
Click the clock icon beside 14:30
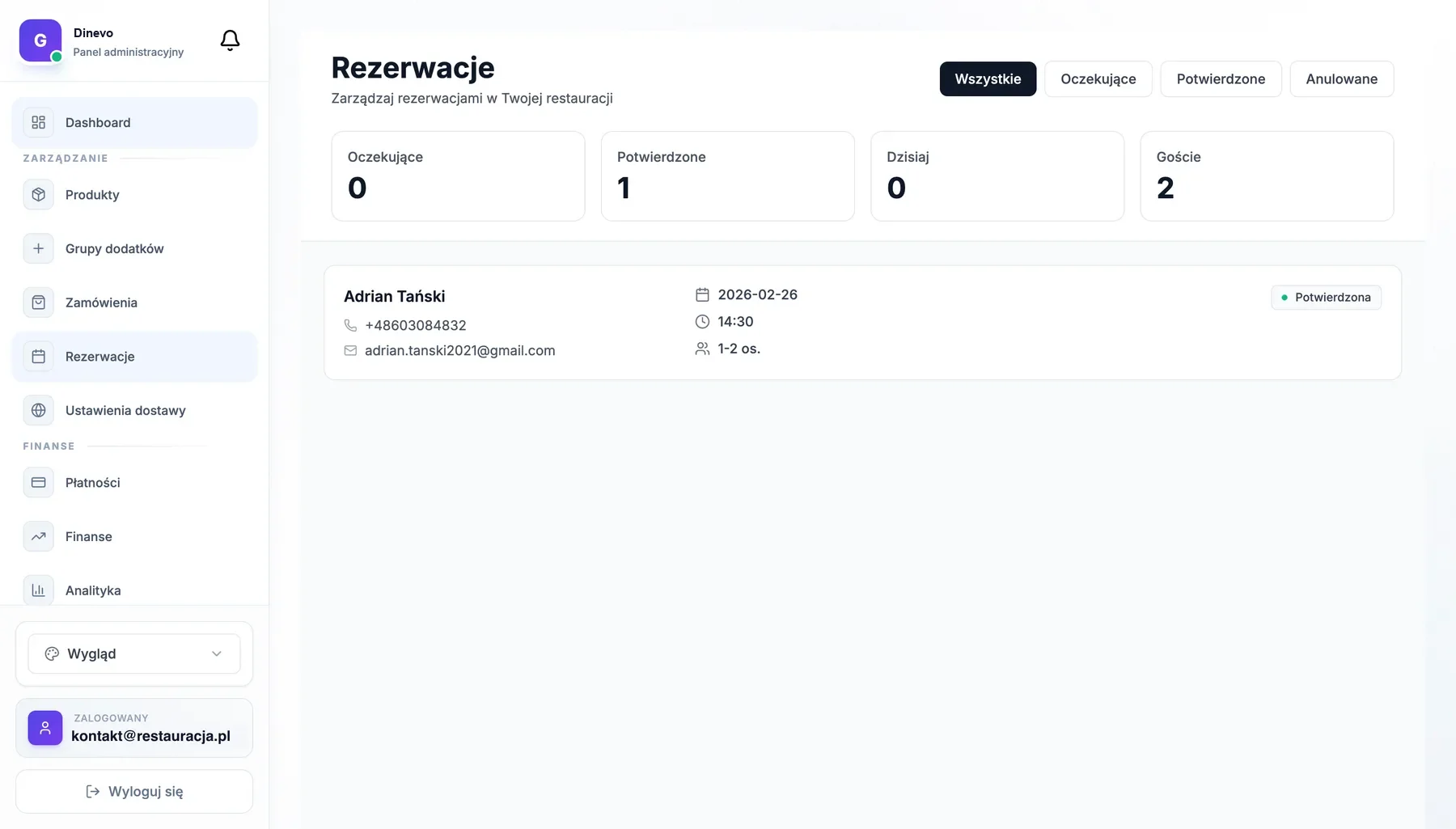[702, 321]
